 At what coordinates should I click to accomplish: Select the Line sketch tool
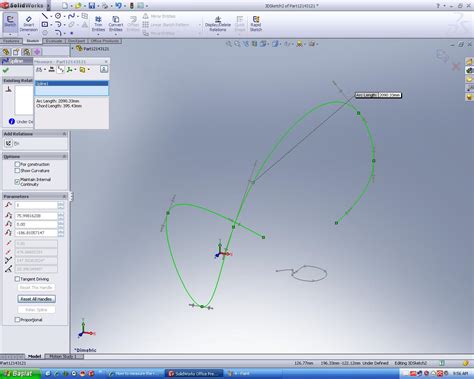(45, 16)
